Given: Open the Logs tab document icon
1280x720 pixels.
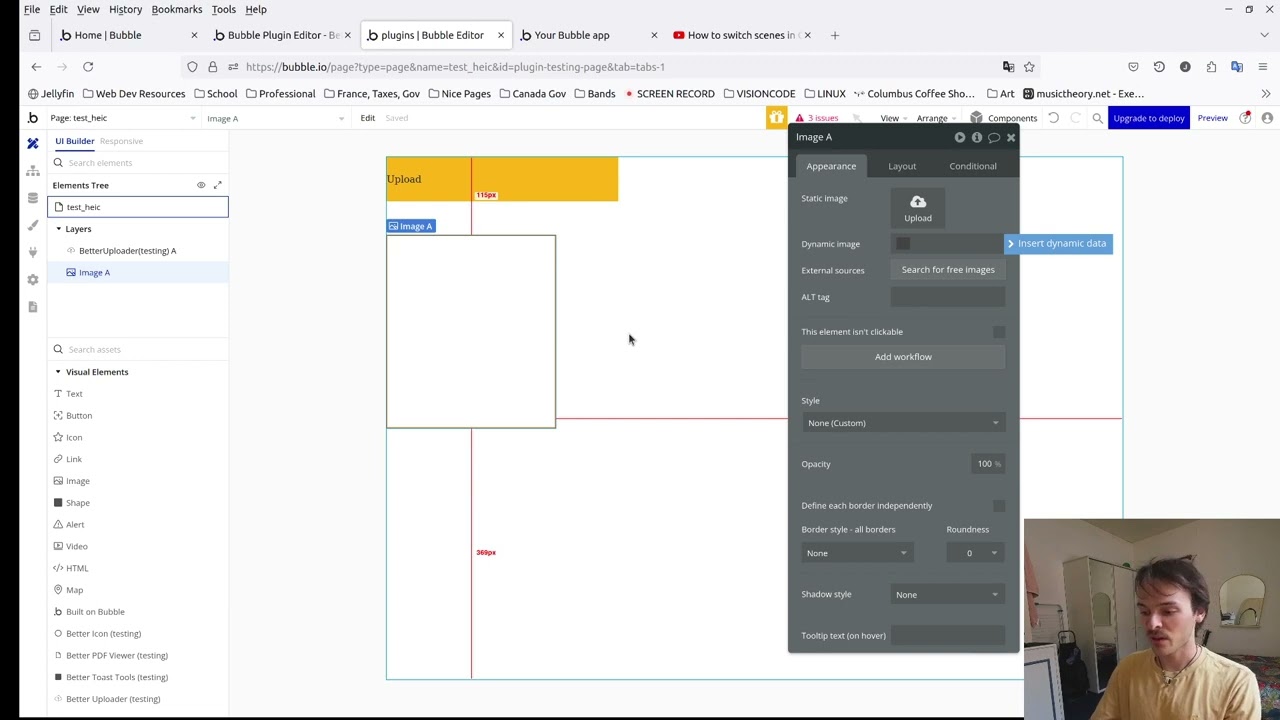Looking at the screenshot, I should click(x=33, y=306).
